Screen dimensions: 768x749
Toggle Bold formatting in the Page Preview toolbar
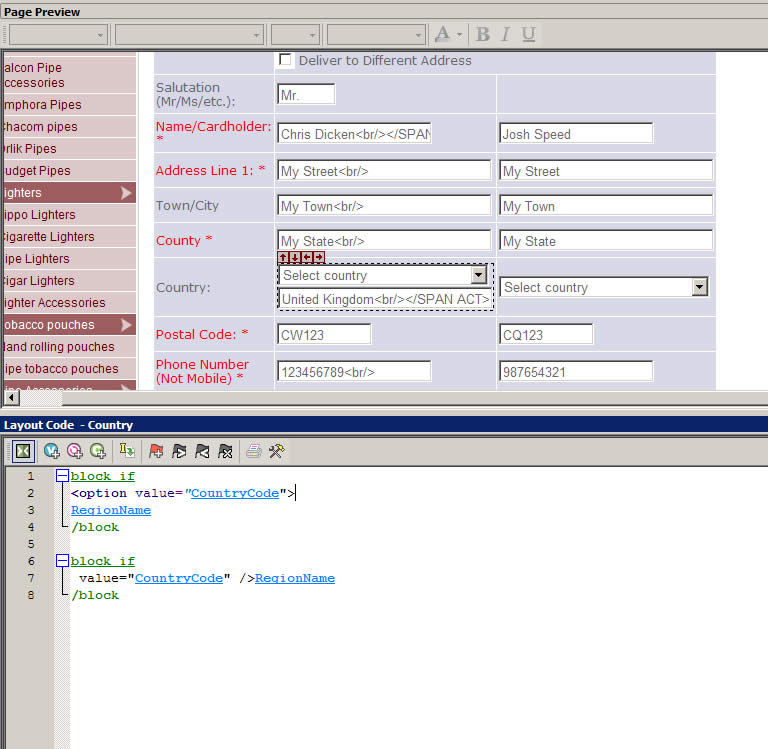[483, 34]
